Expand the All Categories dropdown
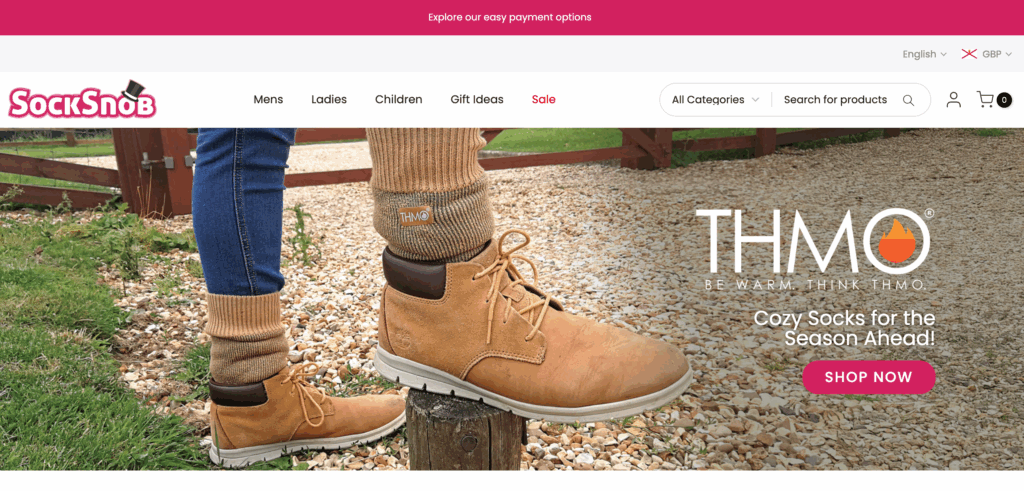This screenshot has width=1024, height=491. coord(715,100)
